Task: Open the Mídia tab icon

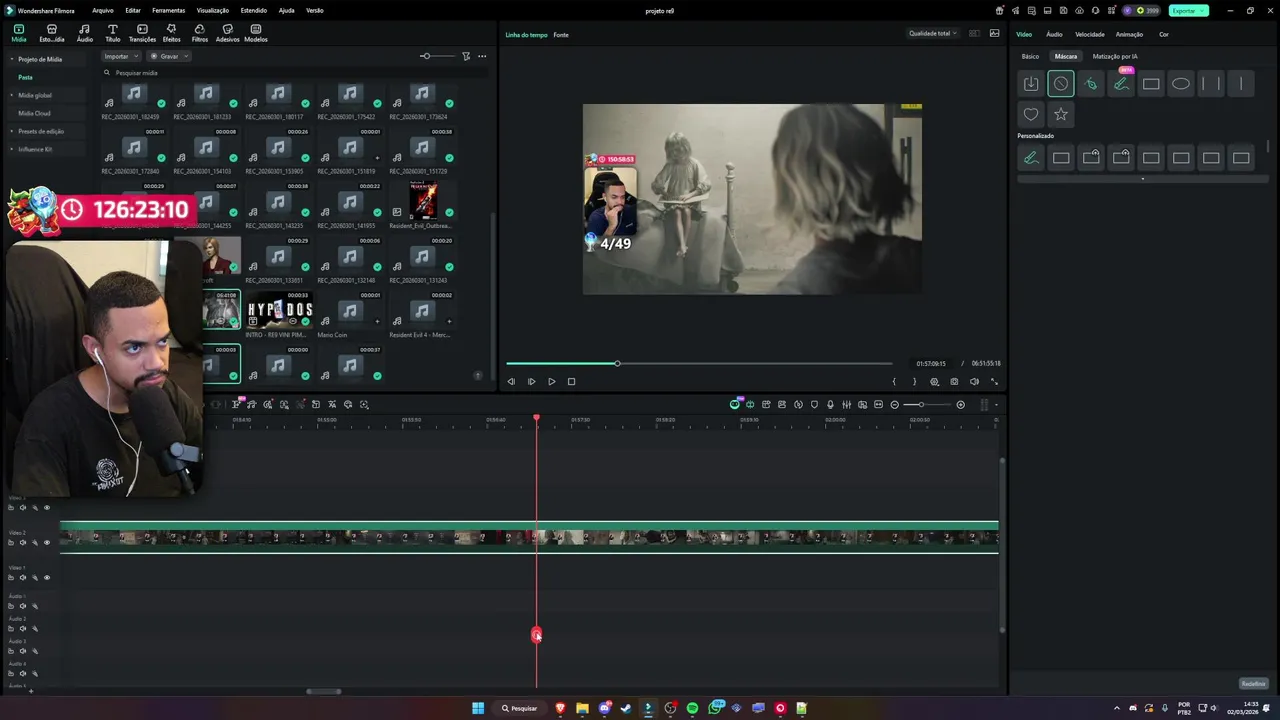Action: [18, 33]
